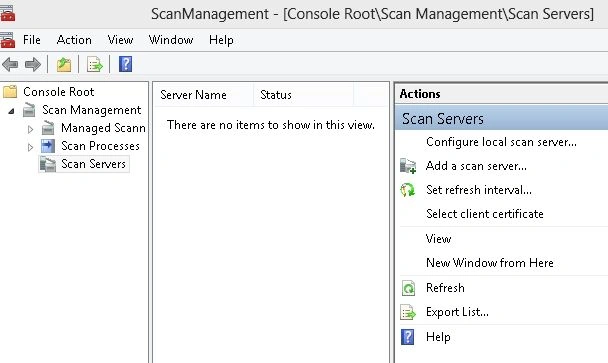Click the ScanManagement title bar app icon

[x=7, y=14]
